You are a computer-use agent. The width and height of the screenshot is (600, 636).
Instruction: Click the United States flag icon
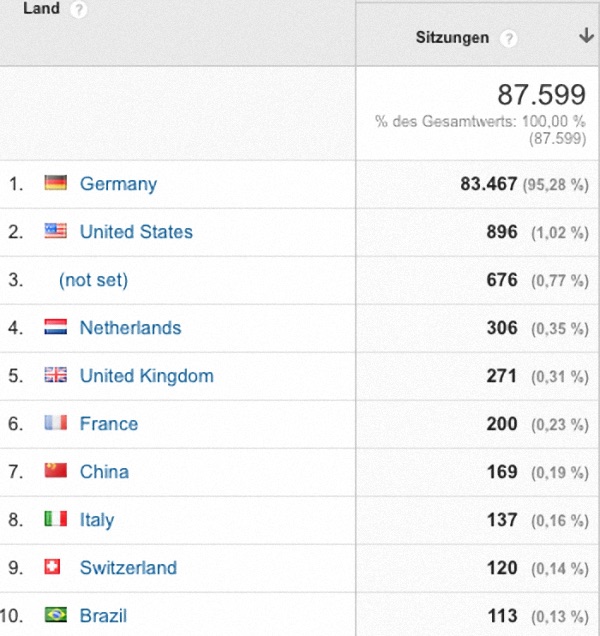pyautogui.click(x=56, y=231)
